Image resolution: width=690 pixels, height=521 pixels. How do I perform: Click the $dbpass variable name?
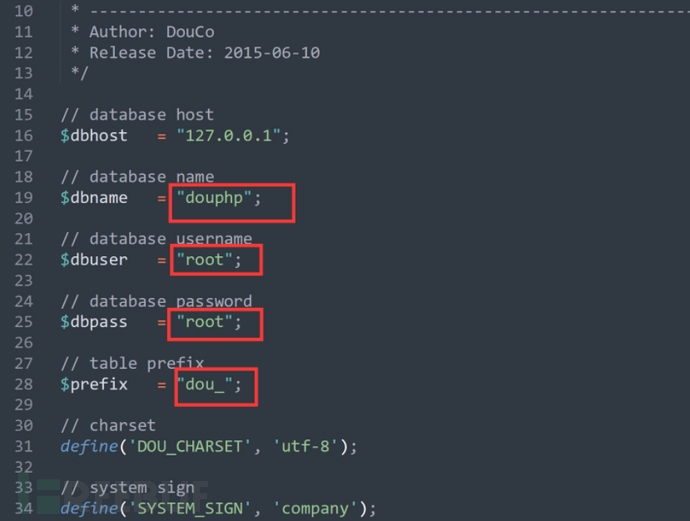tap(94, 322)
